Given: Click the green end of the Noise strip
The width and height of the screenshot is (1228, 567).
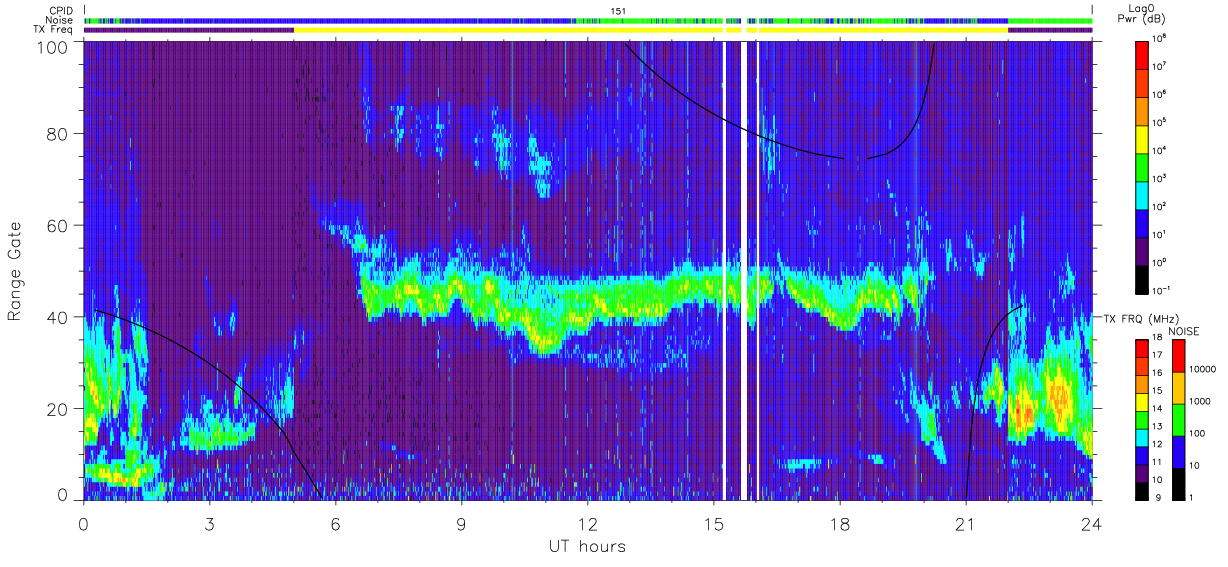Looking at the screenshot, I should pos(1049,20).
